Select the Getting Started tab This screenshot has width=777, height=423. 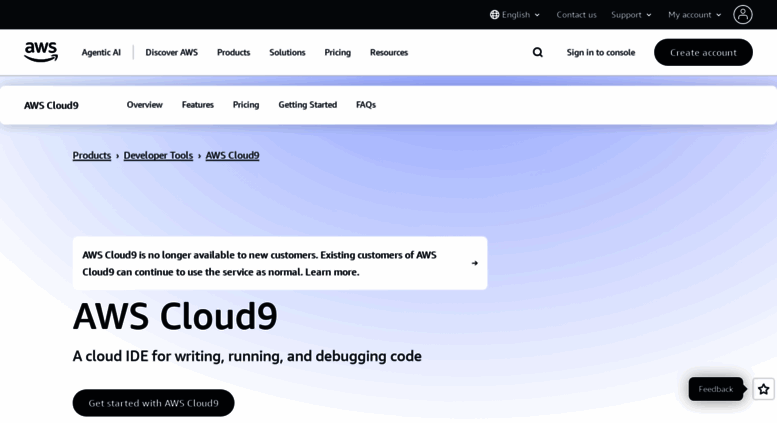click(x=307, y=105)
